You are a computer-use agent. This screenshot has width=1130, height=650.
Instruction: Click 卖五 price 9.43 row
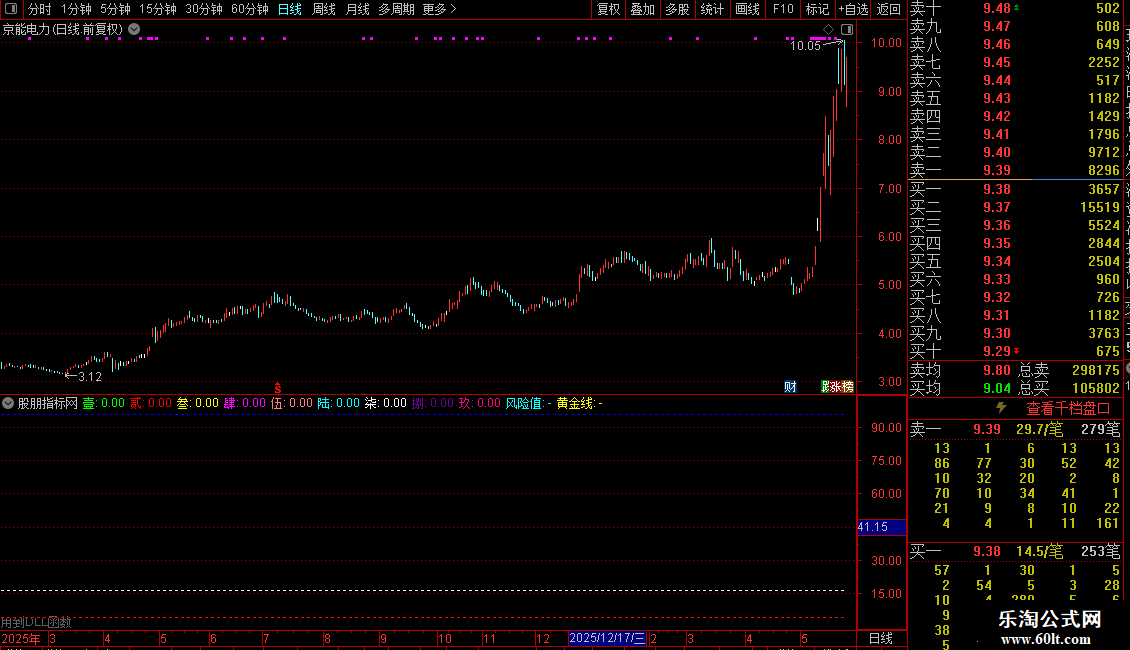pos(1015,98)
